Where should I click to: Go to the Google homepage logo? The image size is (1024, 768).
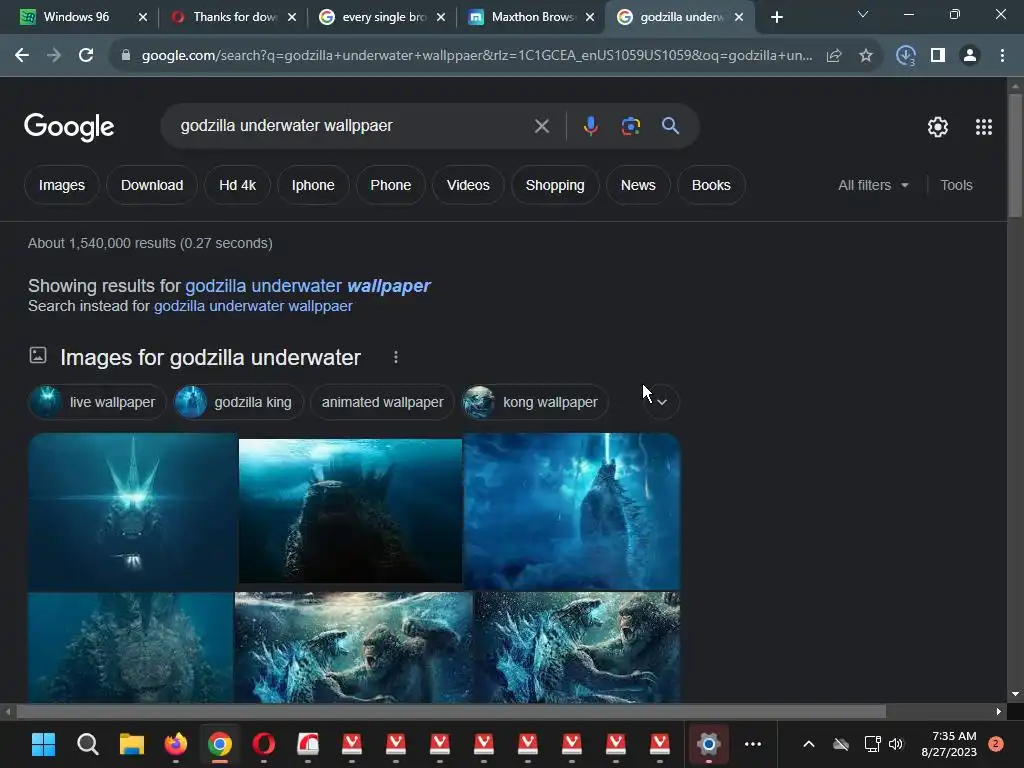coord(69,127)
